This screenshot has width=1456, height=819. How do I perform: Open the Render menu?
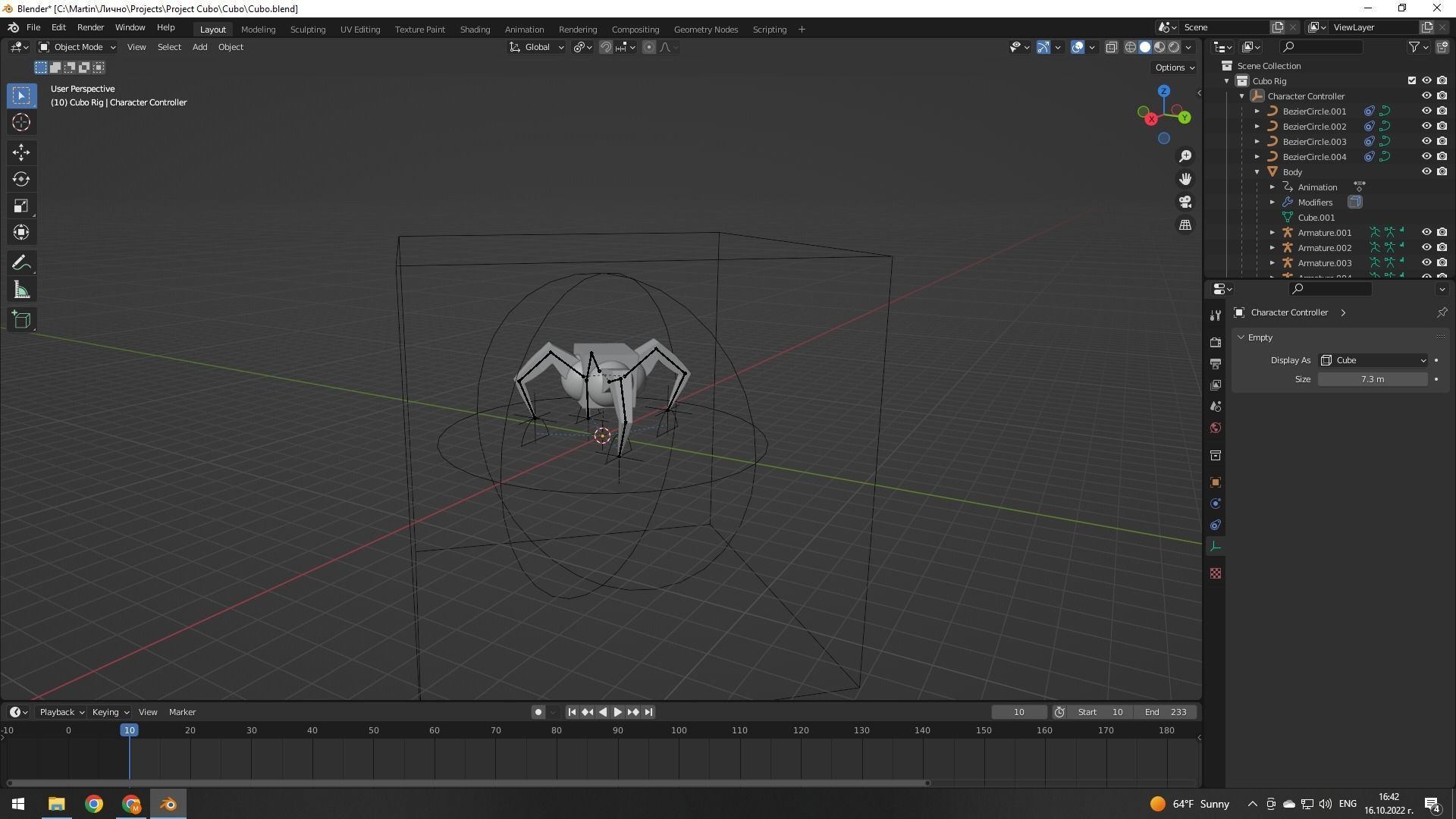(90, 27)
